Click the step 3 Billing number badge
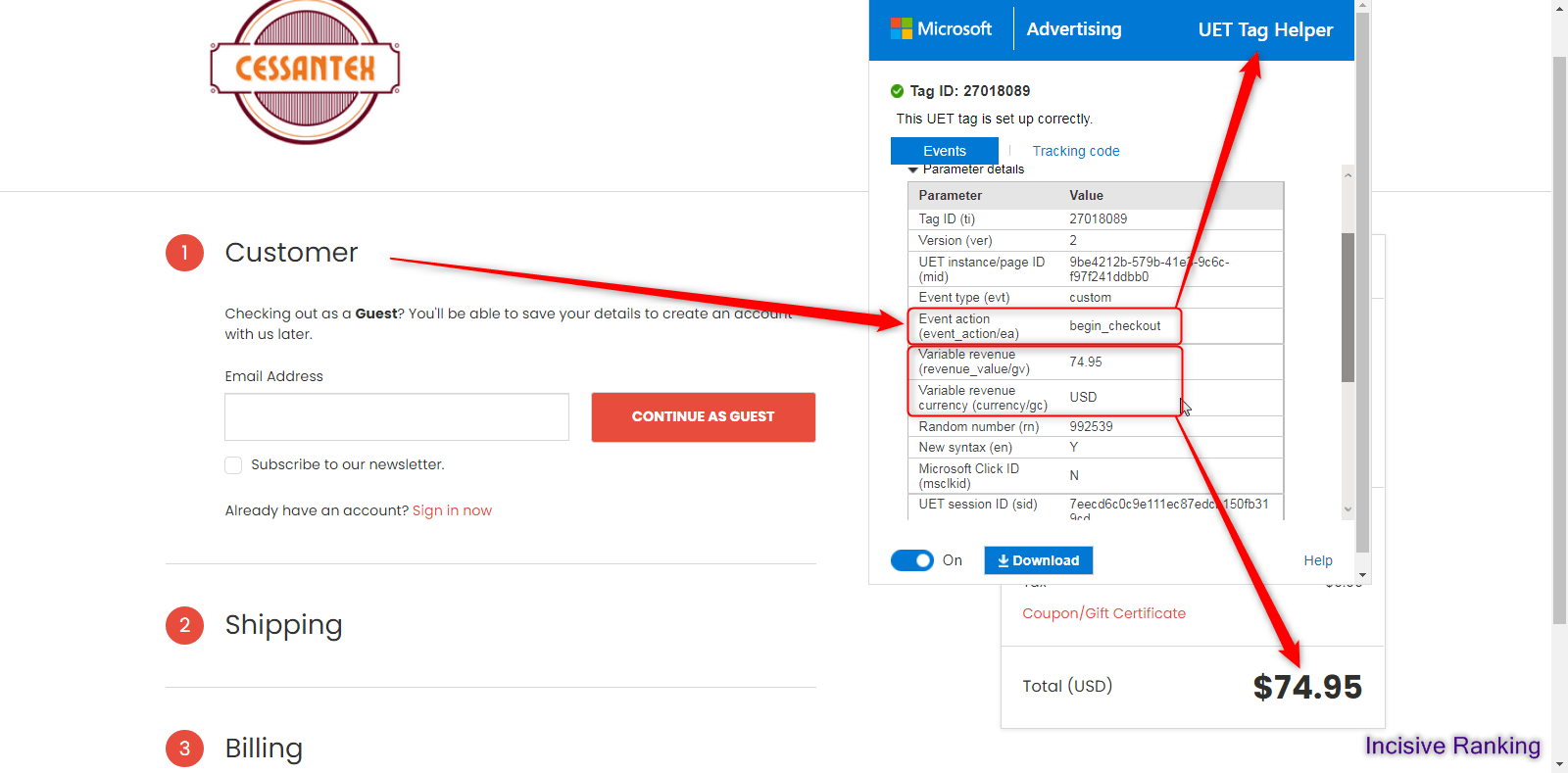 click(184, 749)
